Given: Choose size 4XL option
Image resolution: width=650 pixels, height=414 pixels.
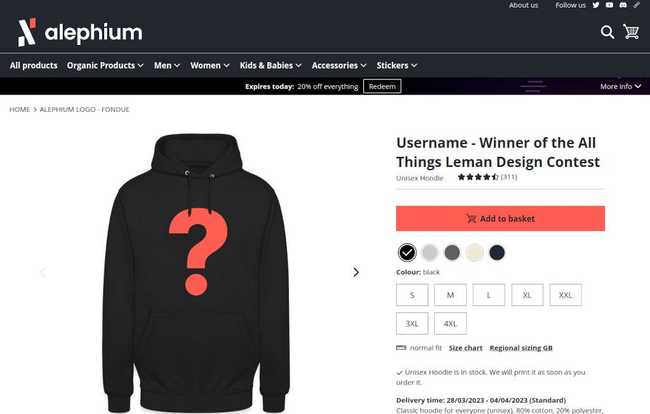Looking at the screenshot, I should tap(450, 323).
